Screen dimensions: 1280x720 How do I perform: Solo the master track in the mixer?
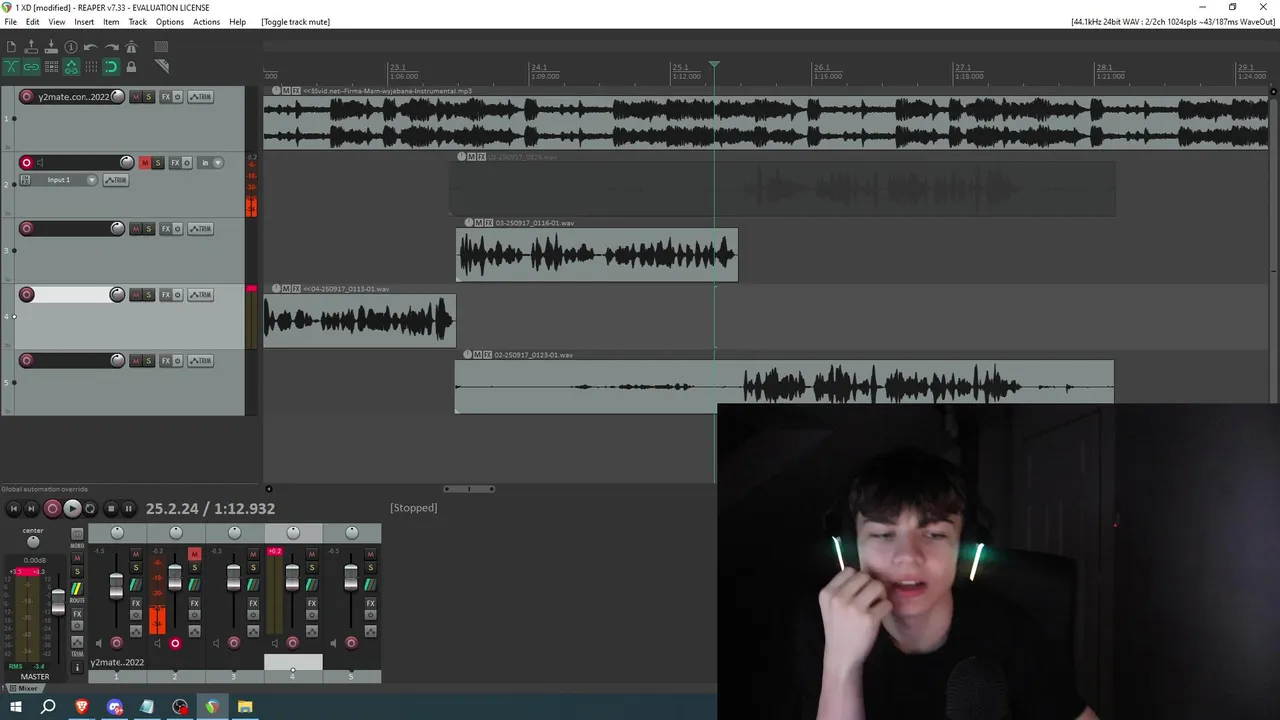pos(77,571)
